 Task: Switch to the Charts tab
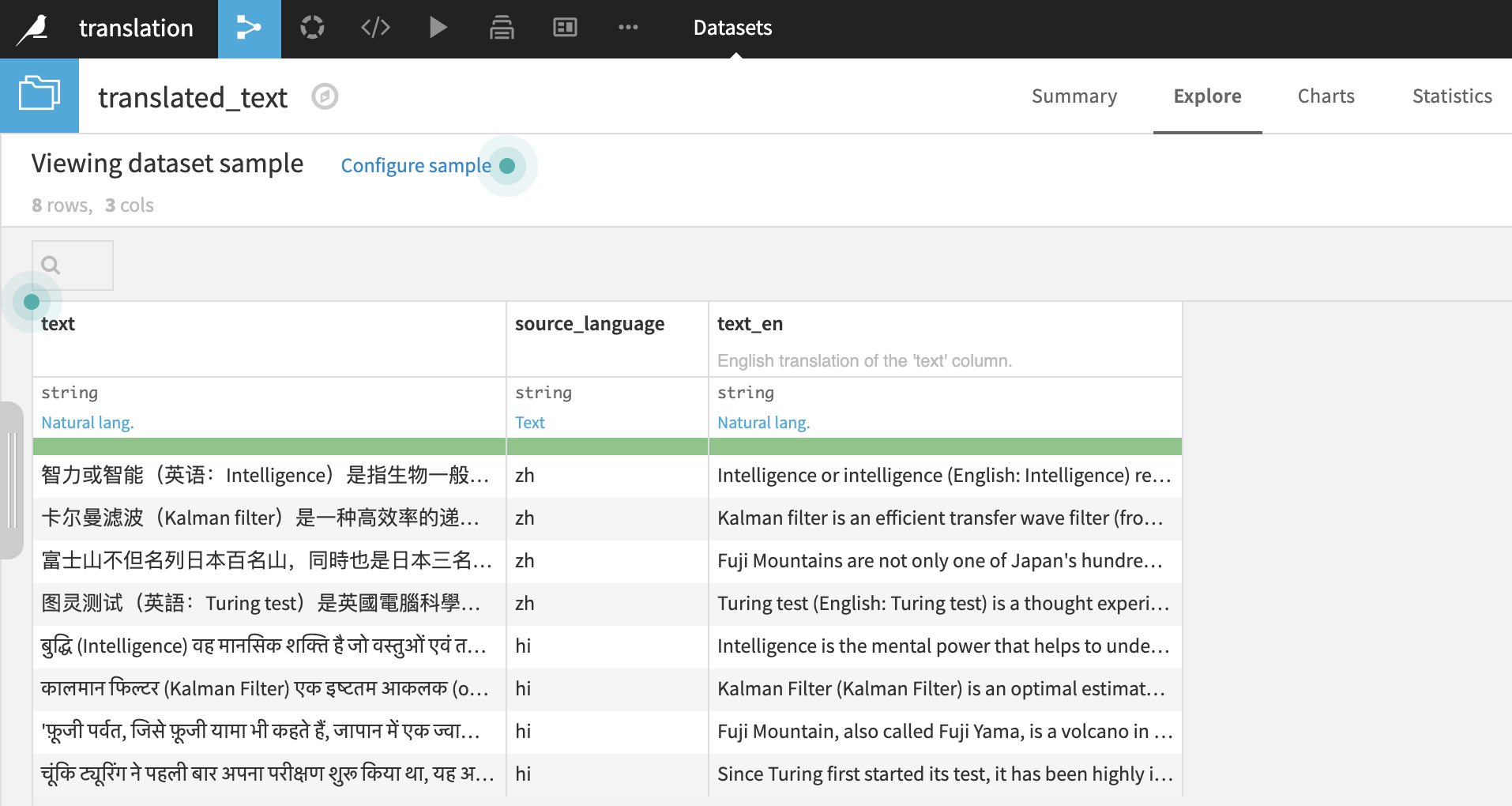point(1326,96)
